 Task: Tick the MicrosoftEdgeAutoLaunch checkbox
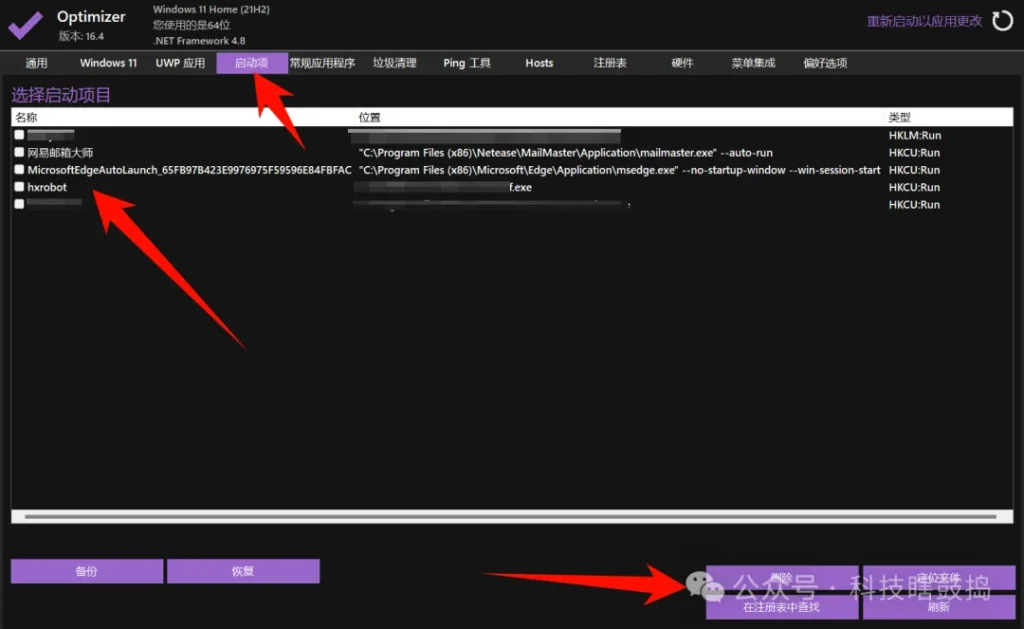(x=20, y=169)
